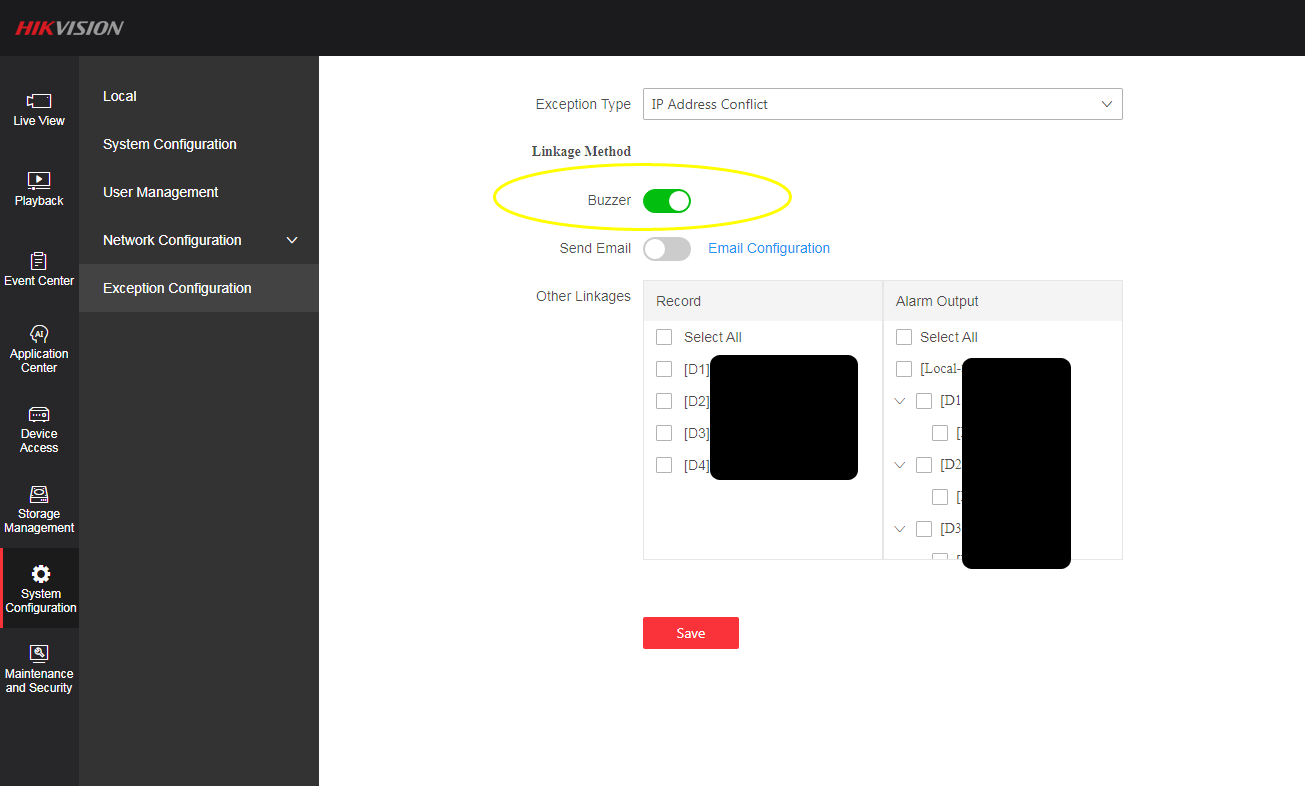Screen dimensions: 1305x786
Task: Enable the Send Email toggle
Action: (667, 249)
